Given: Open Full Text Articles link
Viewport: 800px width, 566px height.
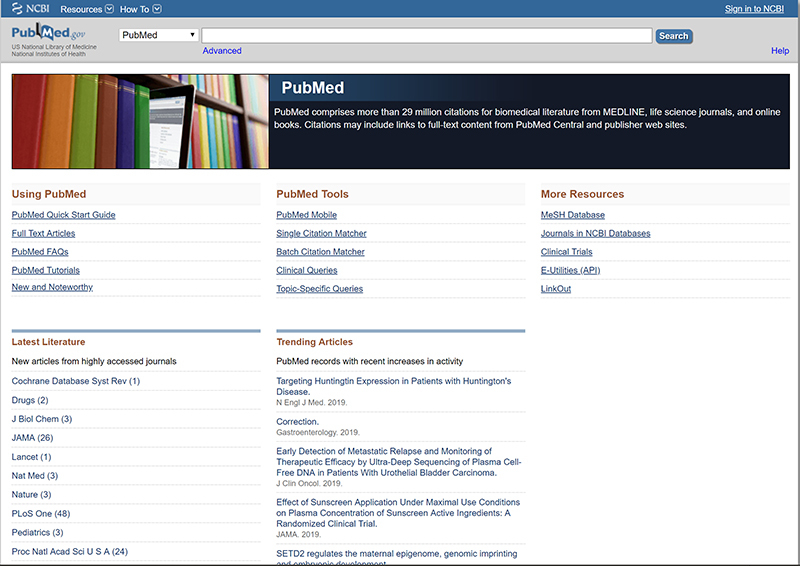Looking at the screenshot, I should (x=43, y=233).
